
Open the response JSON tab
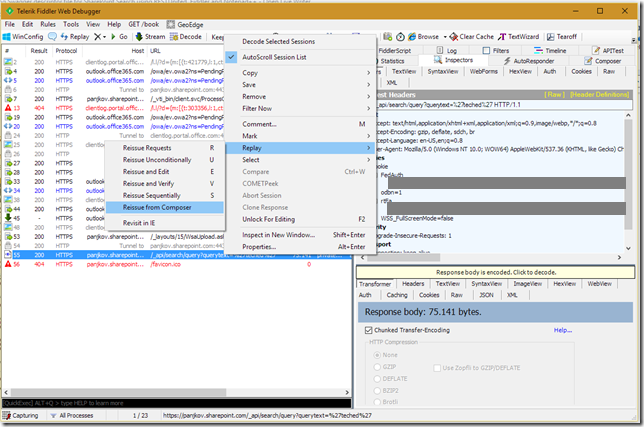tap(487, 295)
